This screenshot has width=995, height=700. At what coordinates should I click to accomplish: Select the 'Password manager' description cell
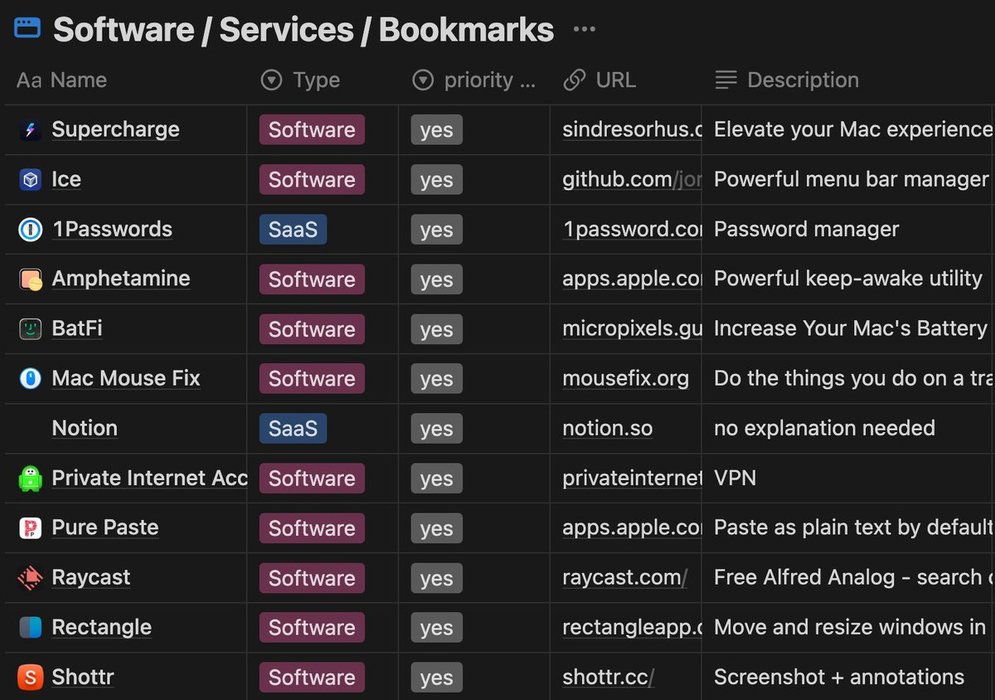tap(848, 229)
